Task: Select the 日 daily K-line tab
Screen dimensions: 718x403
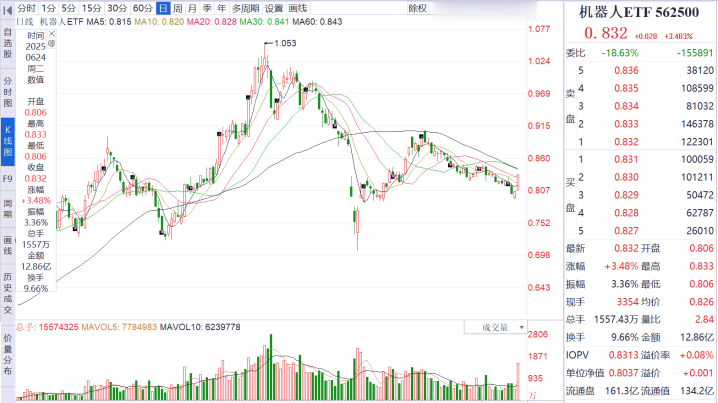Action: coord(163,8)
